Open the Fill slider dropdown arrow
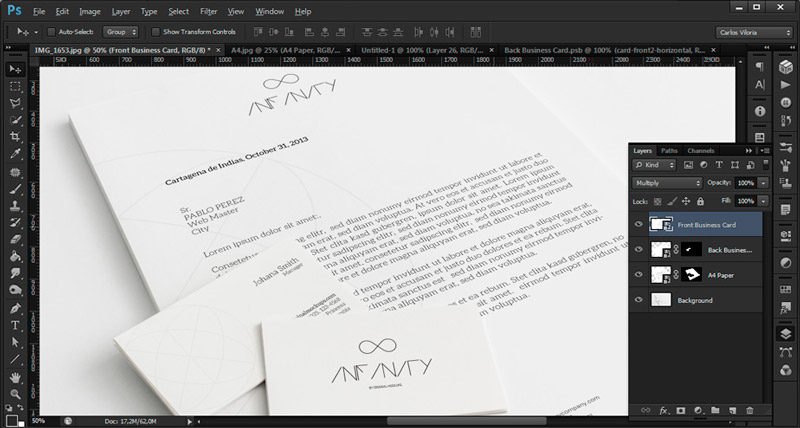The height and width of the screenshot is (428, 800). (x=763, y=201)
